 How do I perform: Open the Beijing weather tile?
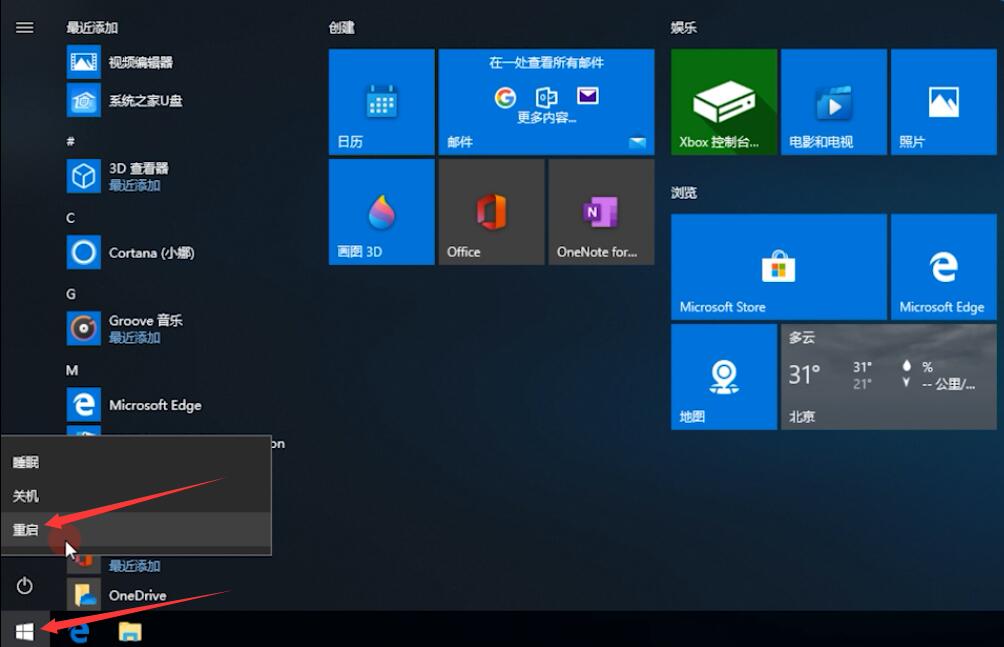pyautogui.click(x=888, y=377)
